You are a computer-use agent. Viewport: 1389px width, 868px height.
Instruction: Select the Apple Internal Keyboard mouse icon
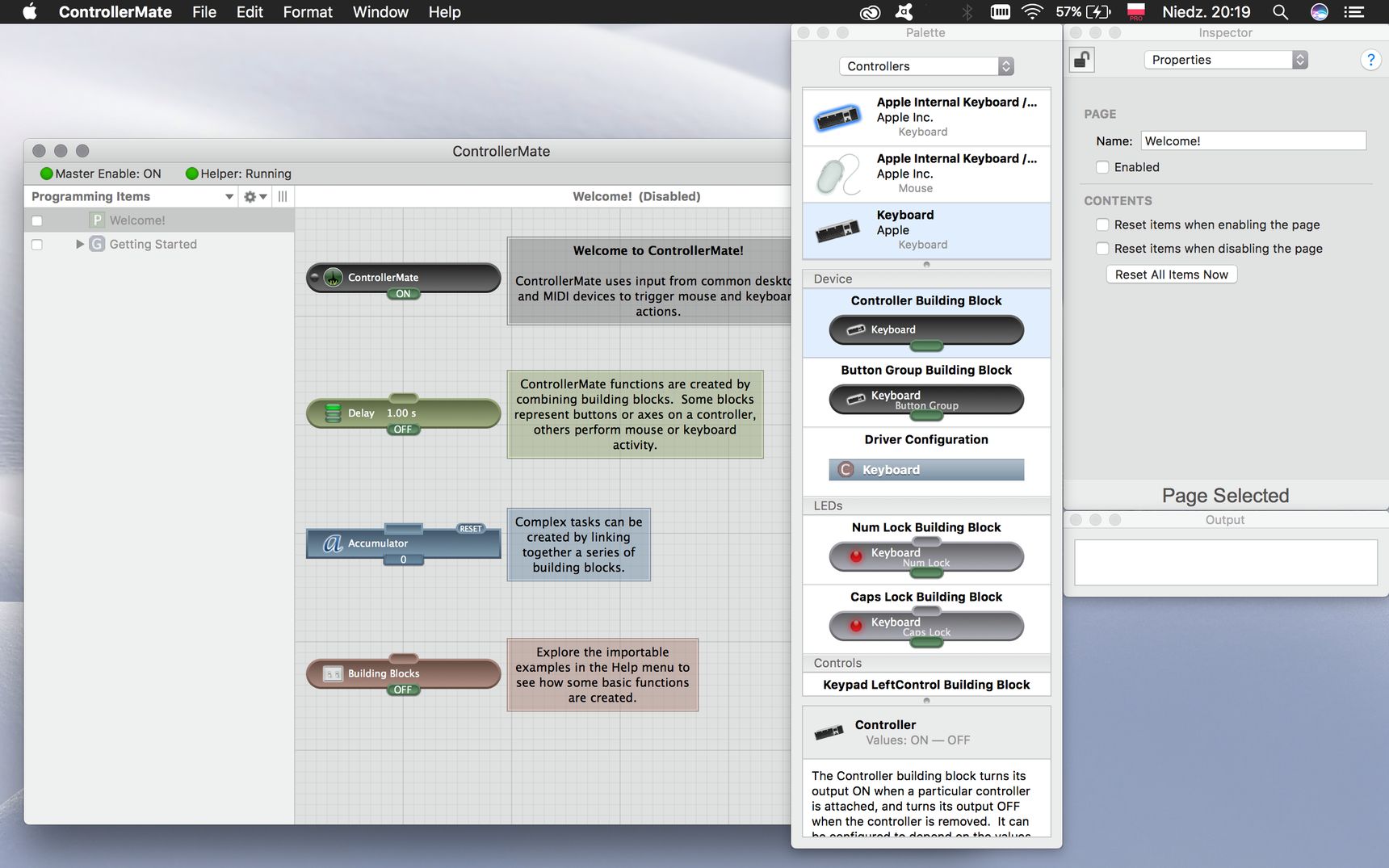pyautogui.click(x=837, y=174)
